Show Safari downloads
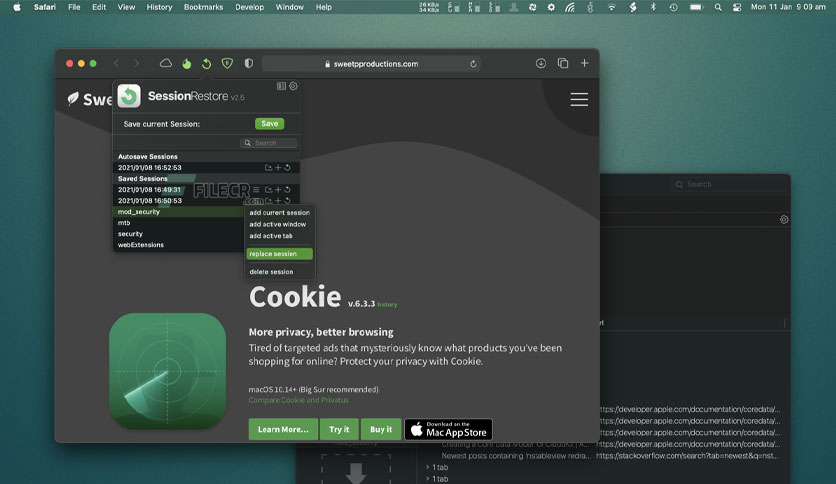Screen dimensions: 836x484 [541, 63]
